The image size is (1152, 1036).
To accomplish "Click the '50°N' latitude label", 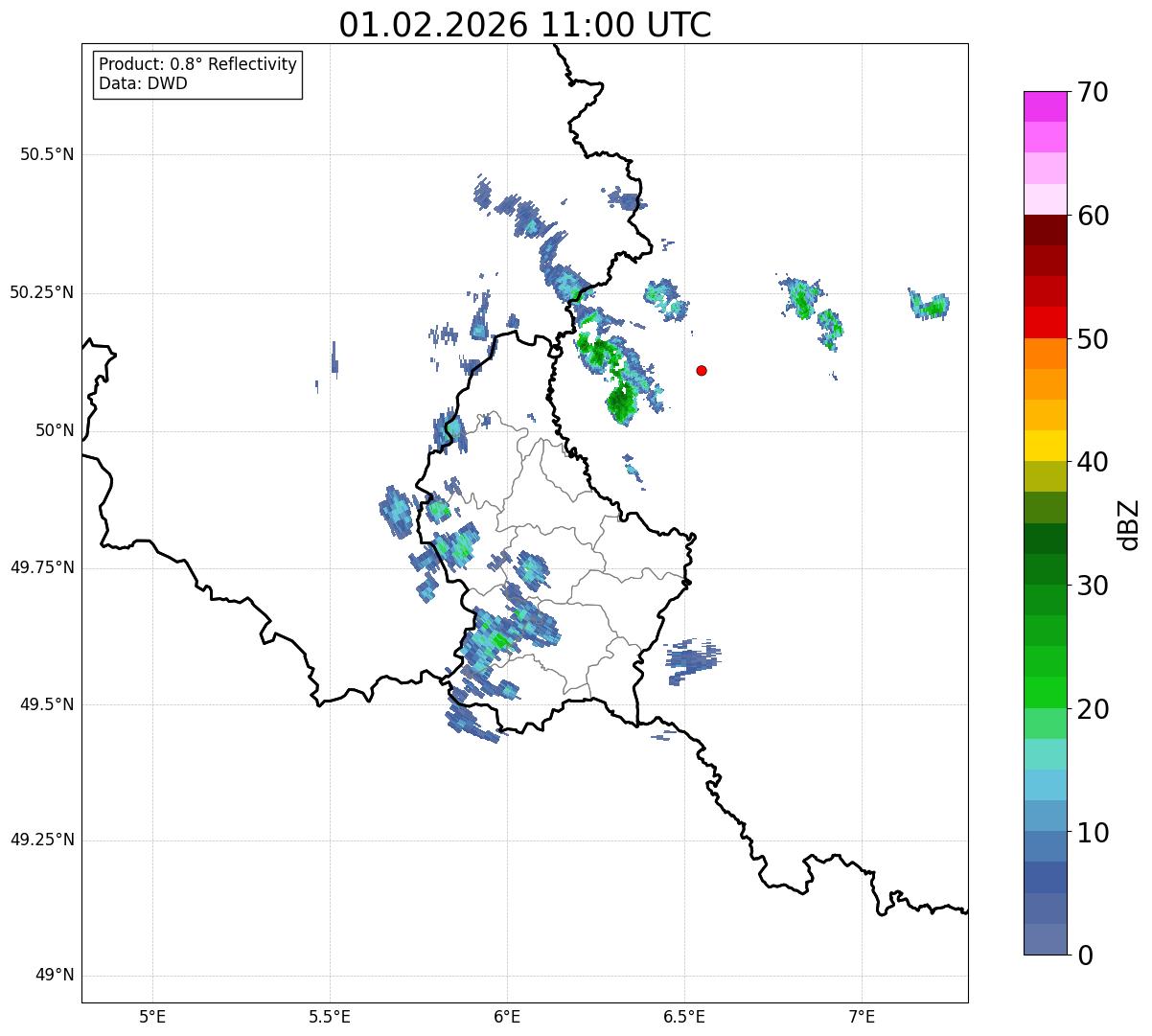I will [x=55, y=430].
